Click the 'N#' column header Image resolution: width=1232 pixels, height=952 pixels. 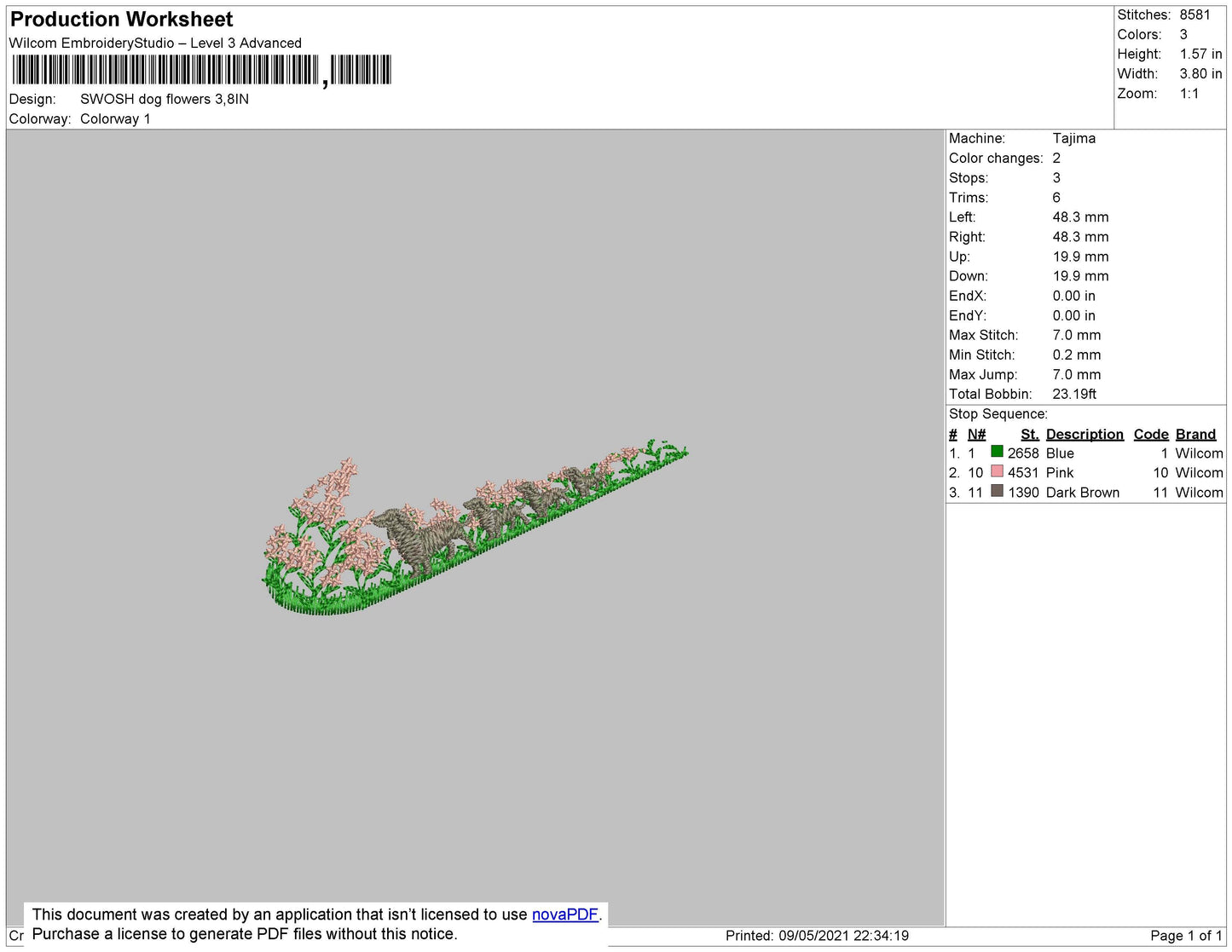[976, 434]
